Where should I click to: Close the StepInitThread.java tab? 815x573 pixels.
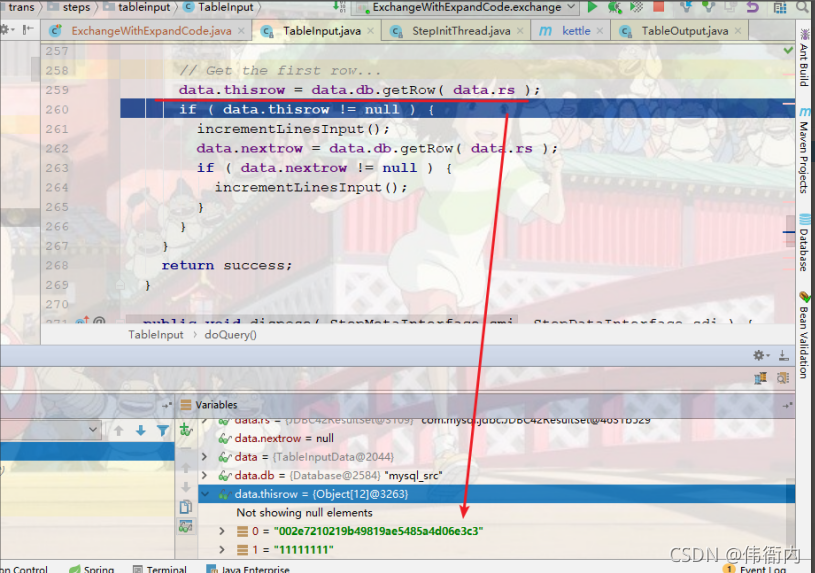[x=520, y=31]
